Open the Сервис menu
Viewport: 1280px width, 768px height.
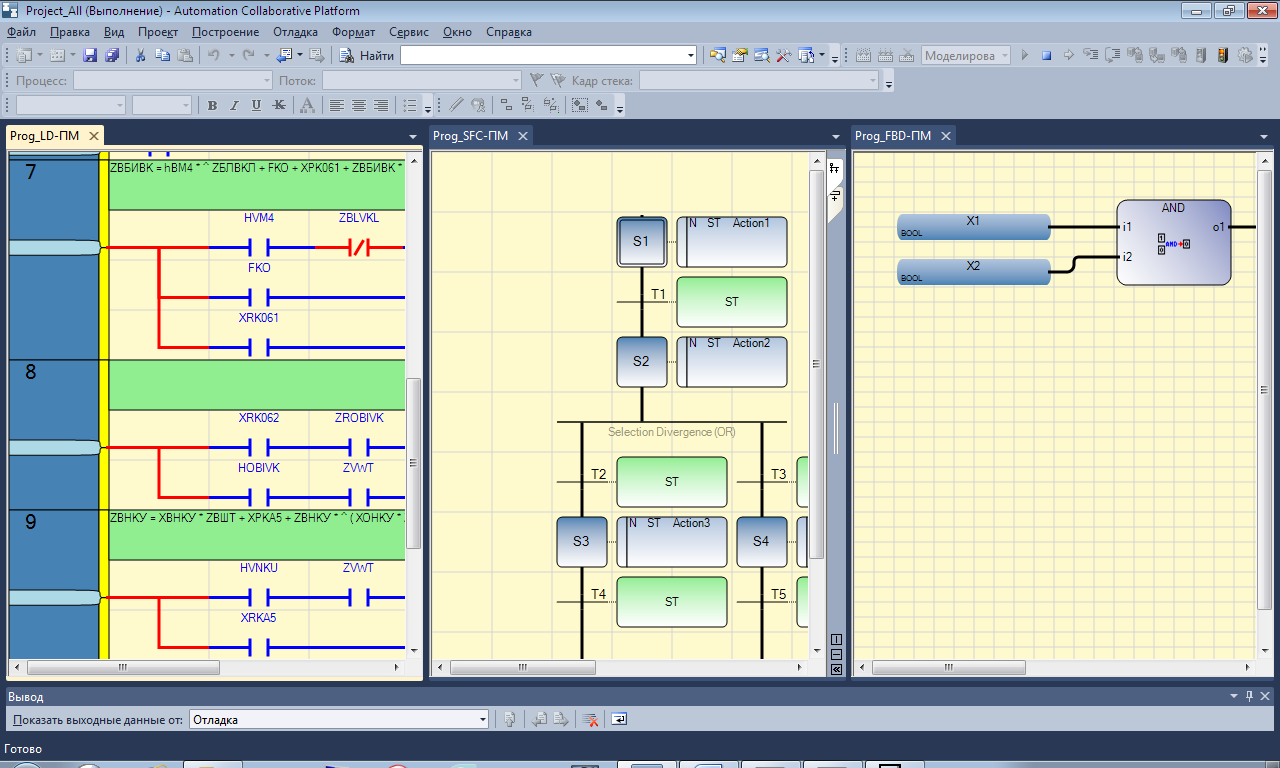click(x=409, y=32)
